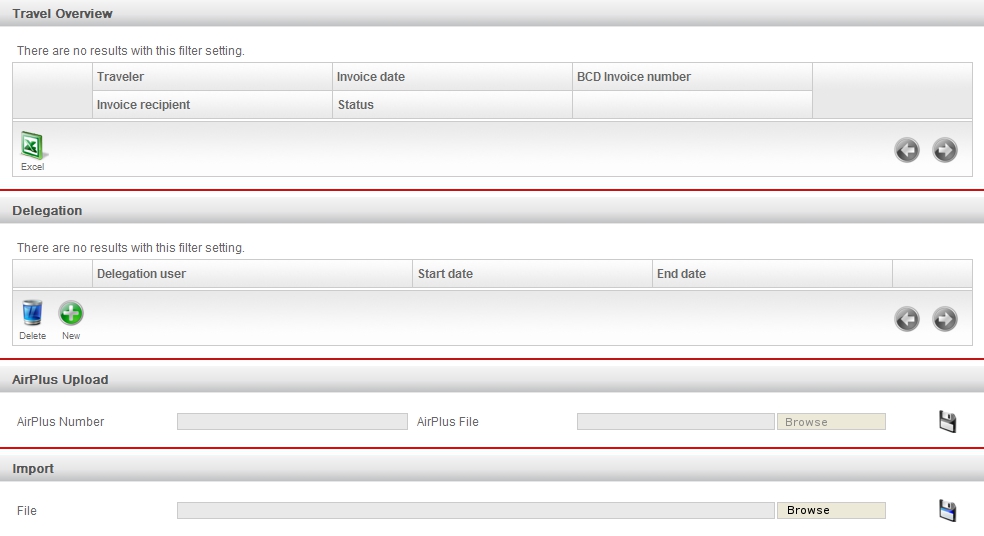The width and height of the screenshot is (984, 536).
Task: Browse for an AirPlus file
Action: pyautogui.click(x=832, y=422)
